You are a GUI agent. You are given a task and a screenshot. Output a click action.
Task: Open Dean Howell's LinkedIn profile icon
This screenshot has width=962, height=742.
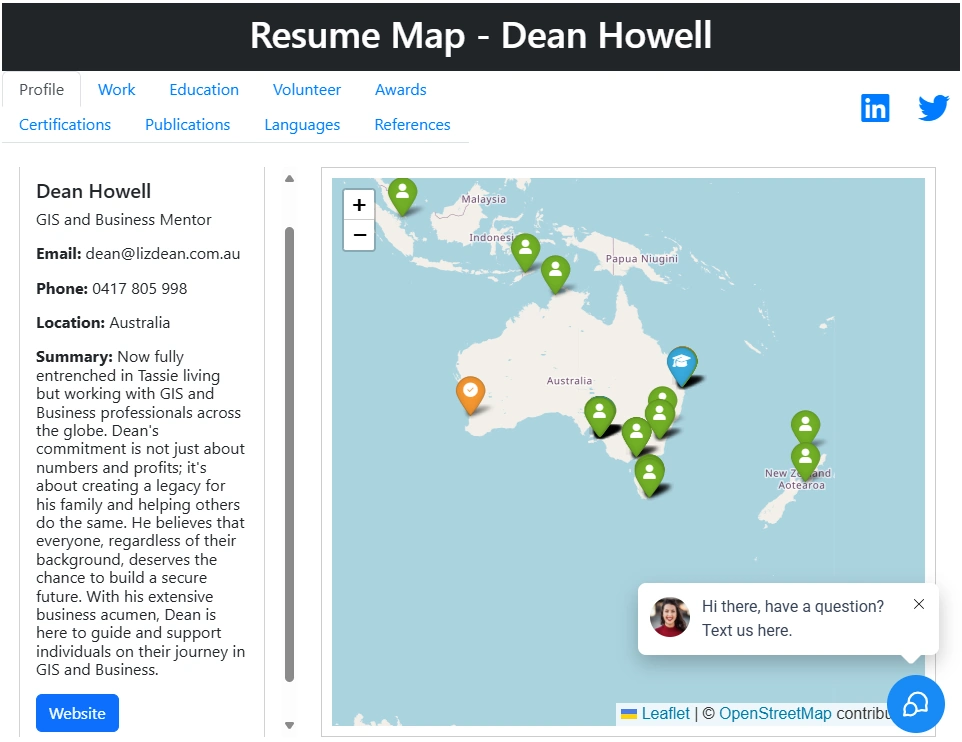click(x=875, y=107)
